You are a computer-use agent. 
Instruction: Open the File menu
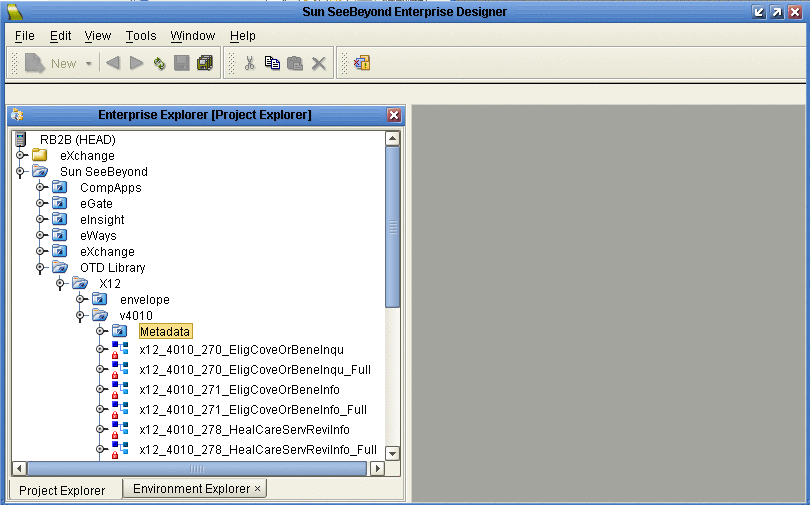click(x=25, y=36)
